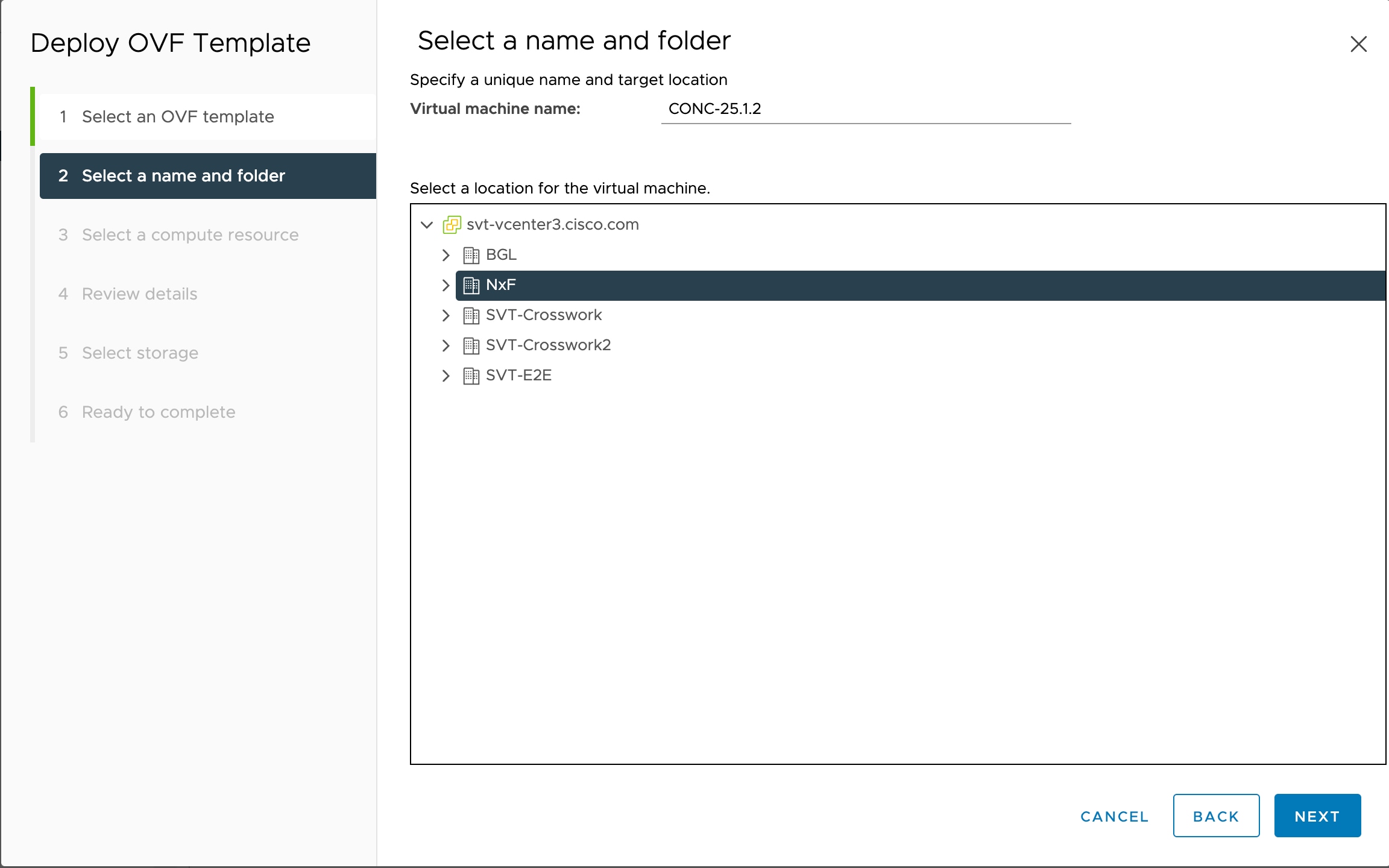The image size is (1389, 868).
Task: Expand the SVT-Crosswork2 datacenter node
Action: point(446,345)
